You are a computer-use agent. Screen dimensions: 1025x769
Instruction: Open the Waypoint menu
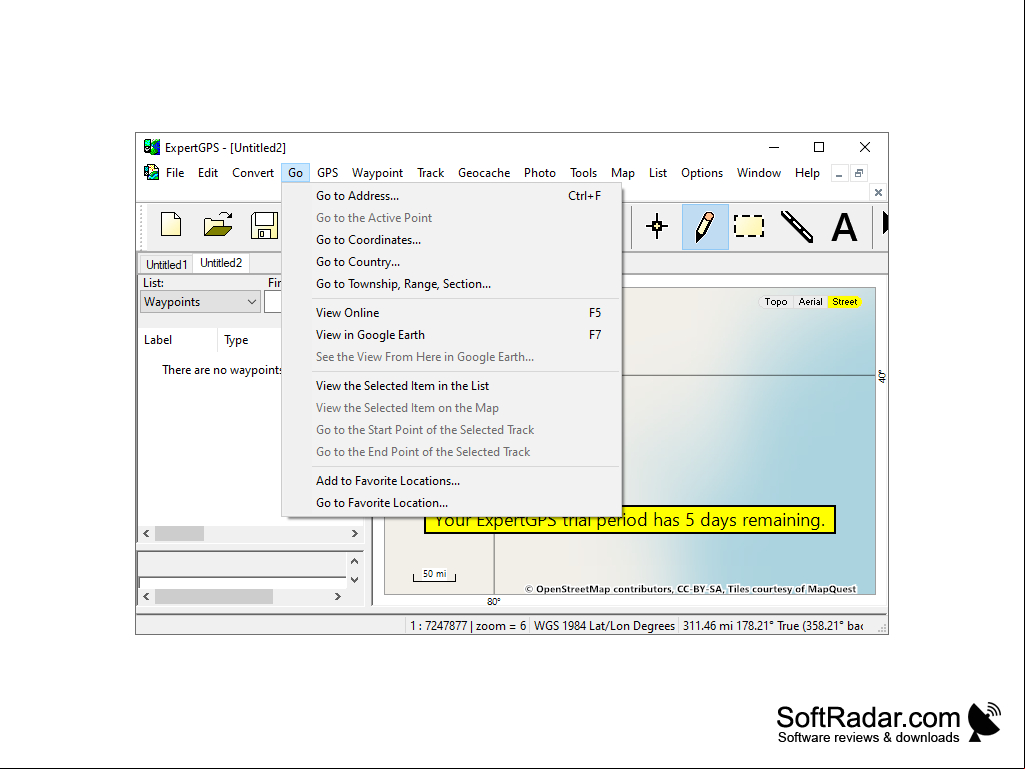point(377,173)
